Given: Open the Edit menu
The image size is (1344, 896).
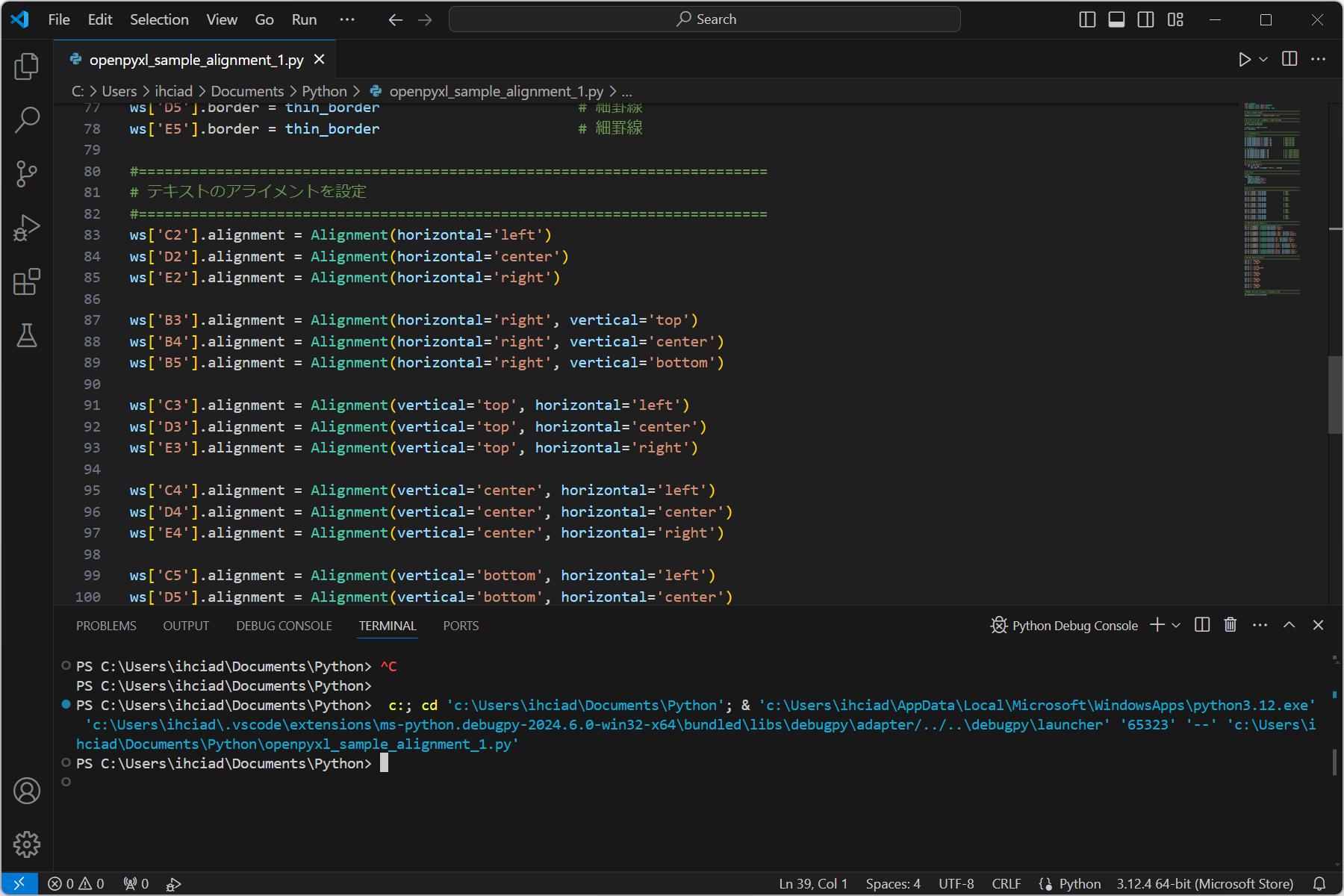Looking at the screenshot, I should pyautogui.click(x=100, y=19).
